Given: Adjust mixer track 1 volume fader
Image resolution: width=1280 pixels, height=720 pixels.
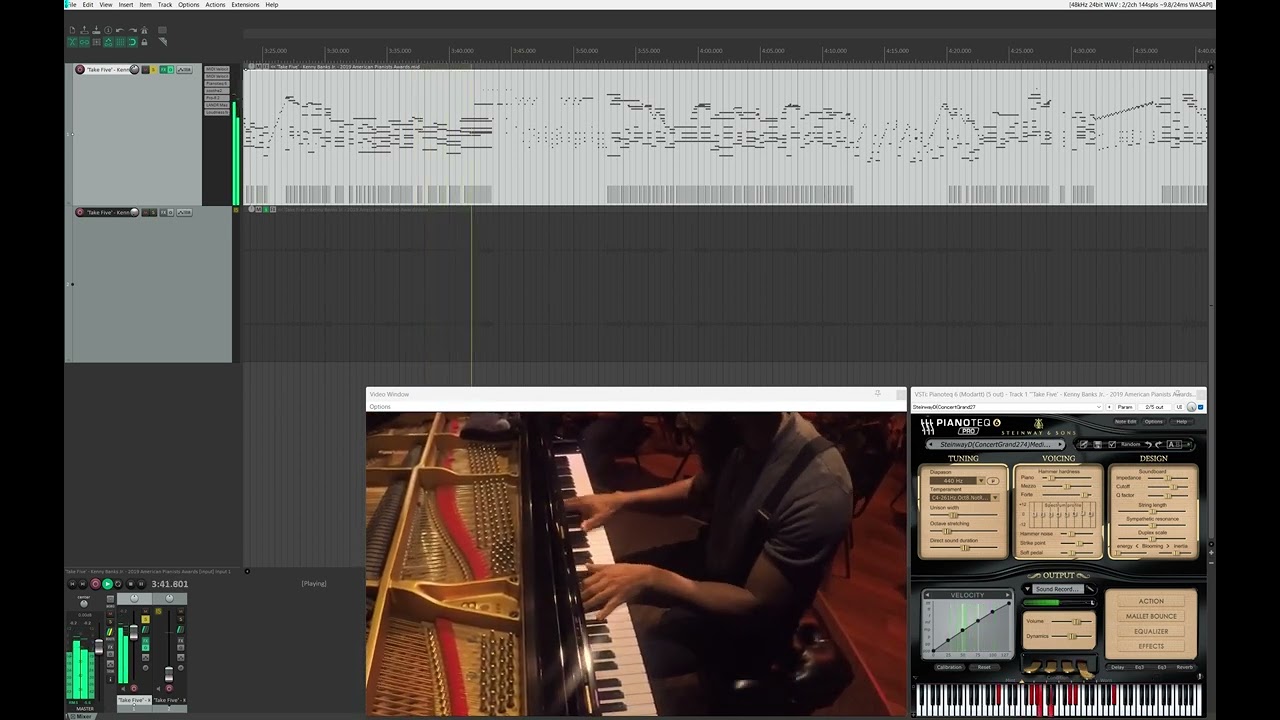Looking at the screenshot, I should tap(134, 632).
